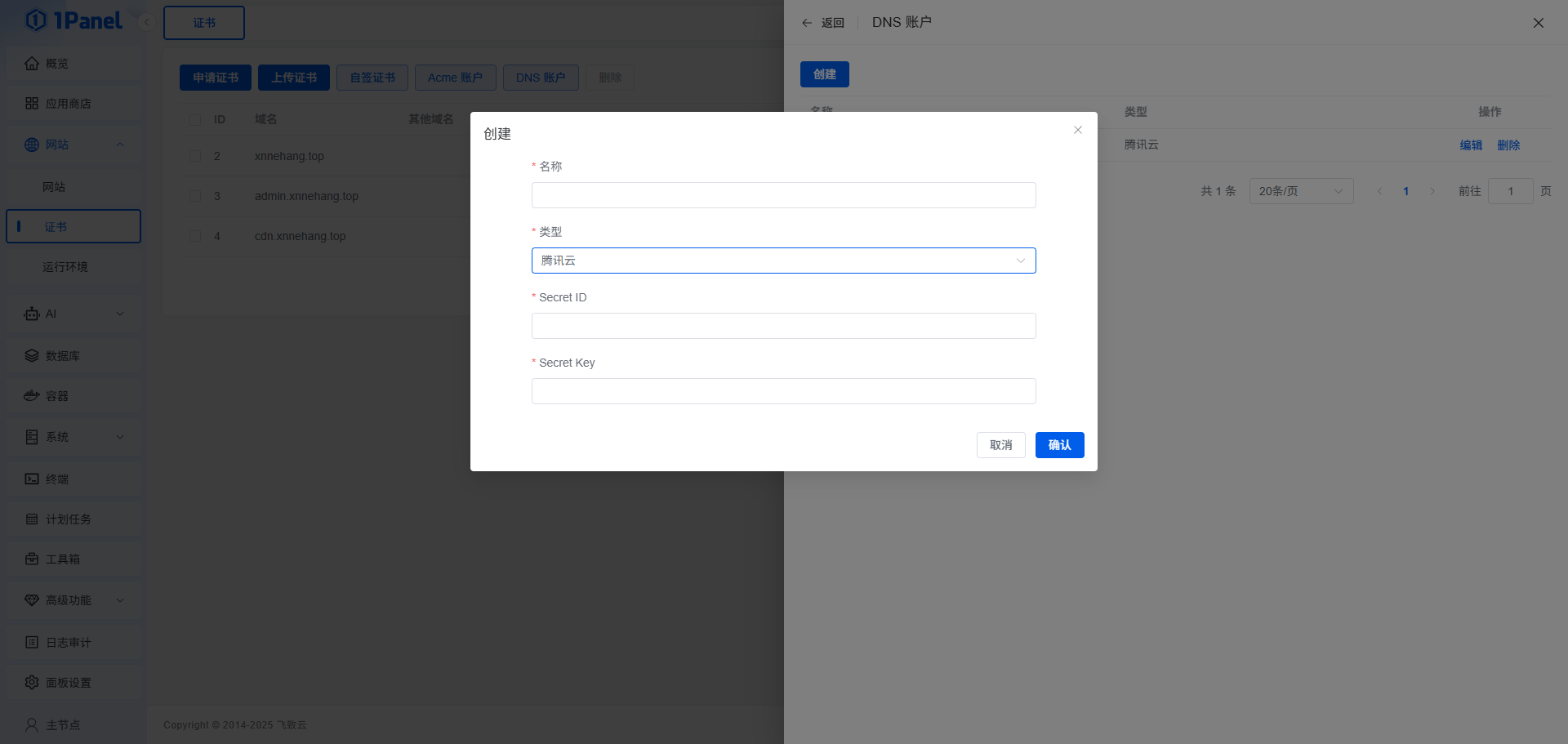Check the checkbox for xnnehang.top
Viewport: 1568px width, 744px height.
[x=194, y=155]
